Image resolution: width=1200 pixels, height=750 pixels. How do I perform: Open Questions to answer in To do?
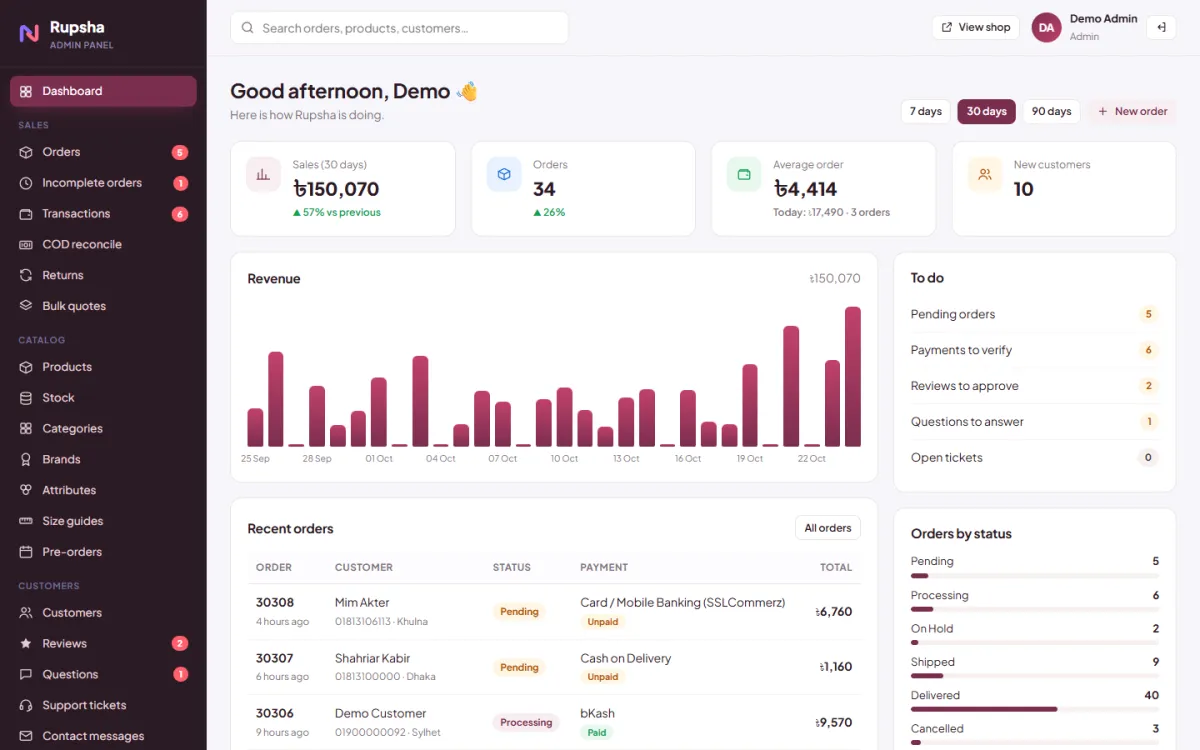[x=1034, y=422]
